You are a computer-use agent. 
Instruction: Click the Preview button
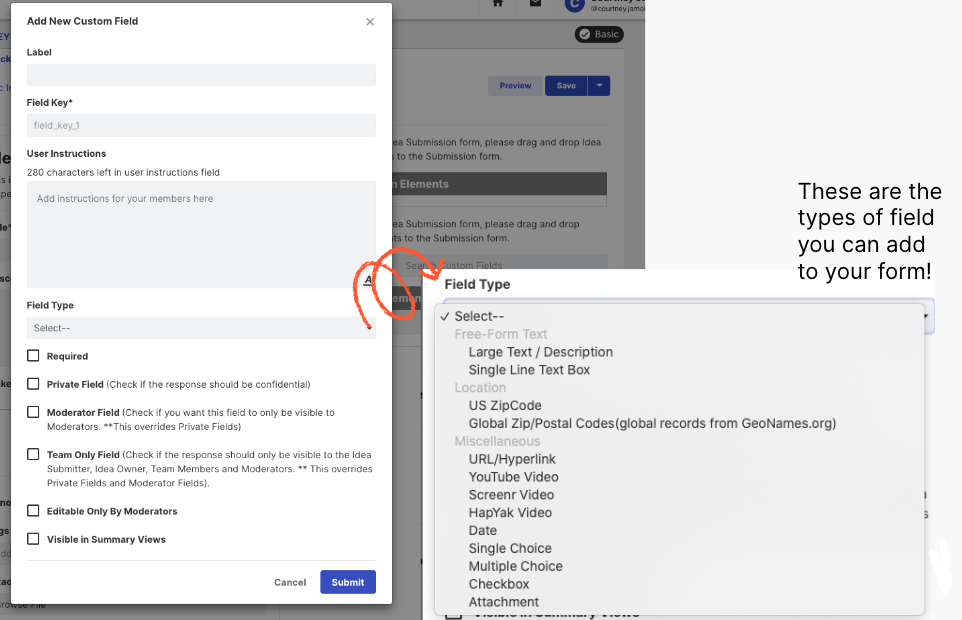pyautogui.click(x=515, y=86)
